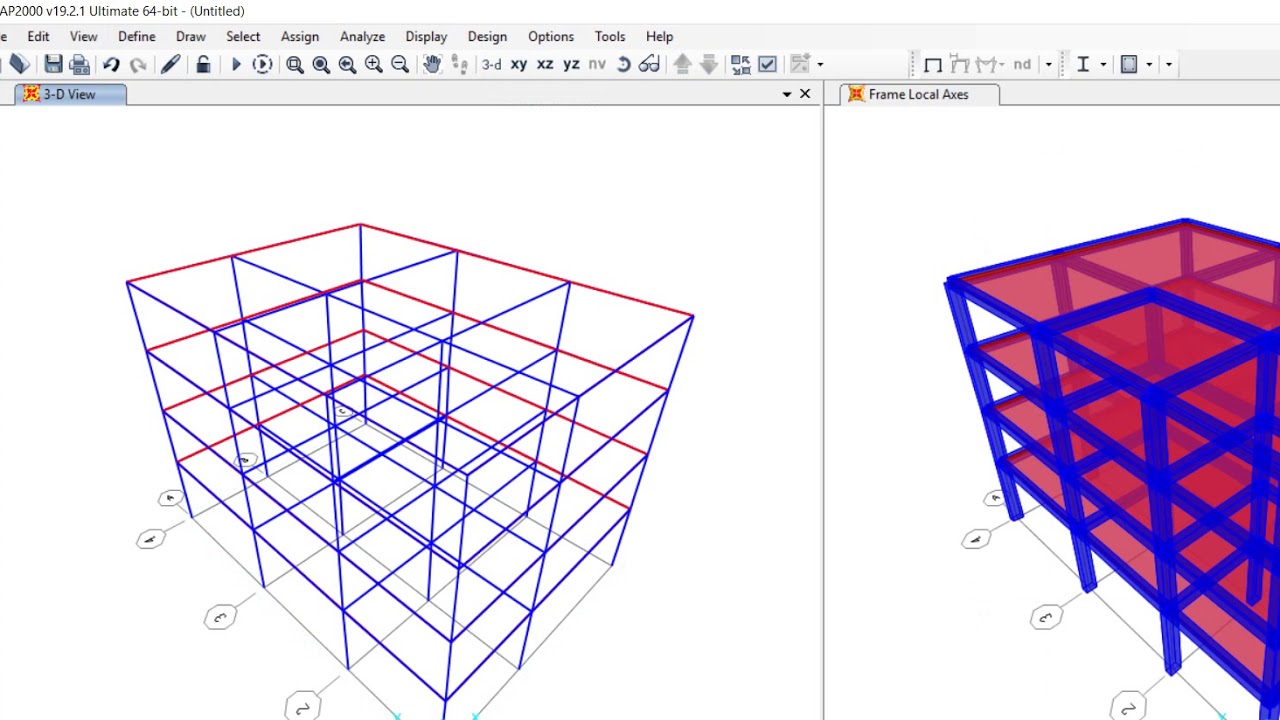Refresh the window with the pencil icon

coord(170,64)
